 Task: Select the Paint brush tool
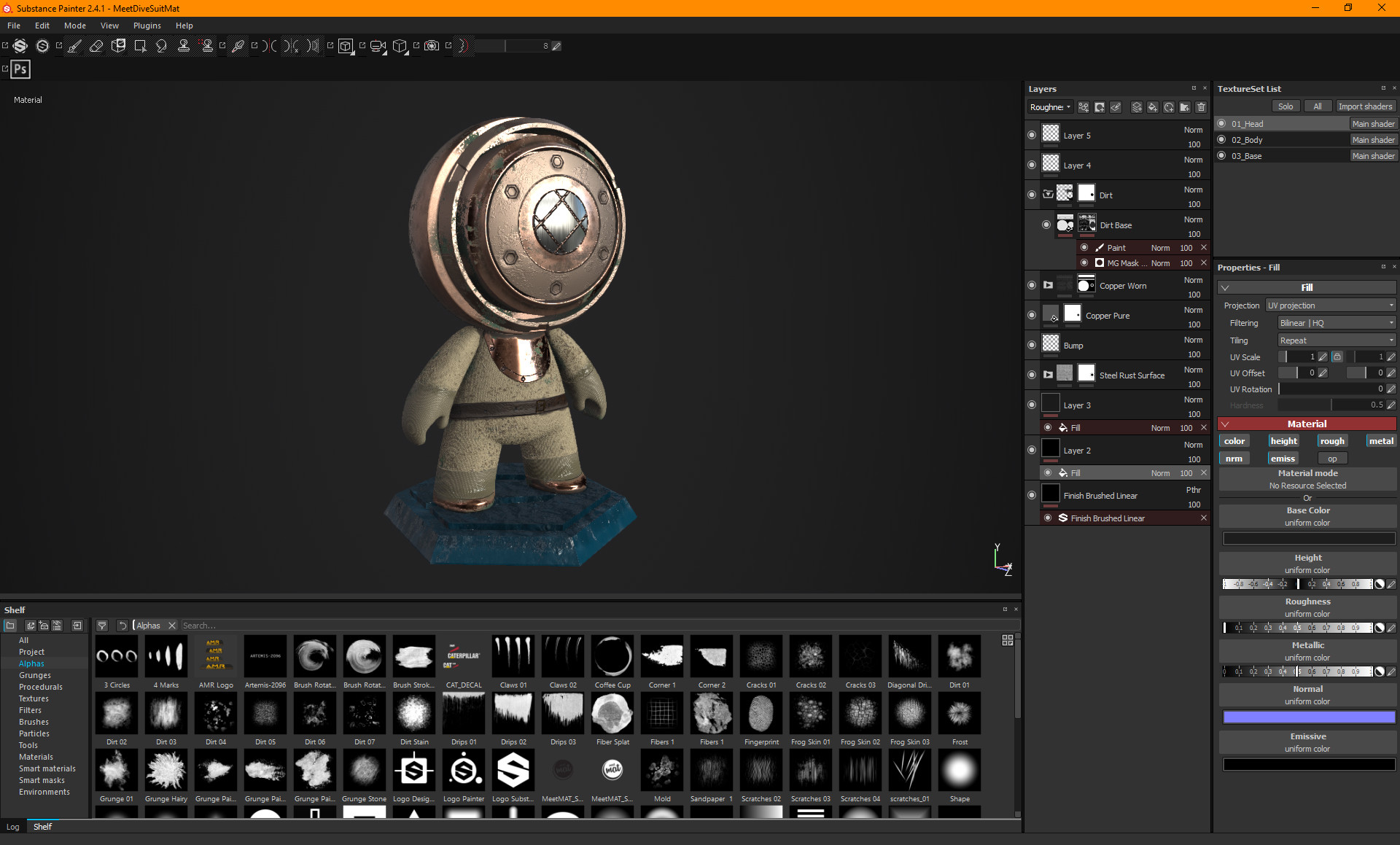click(x=74, y=46)
